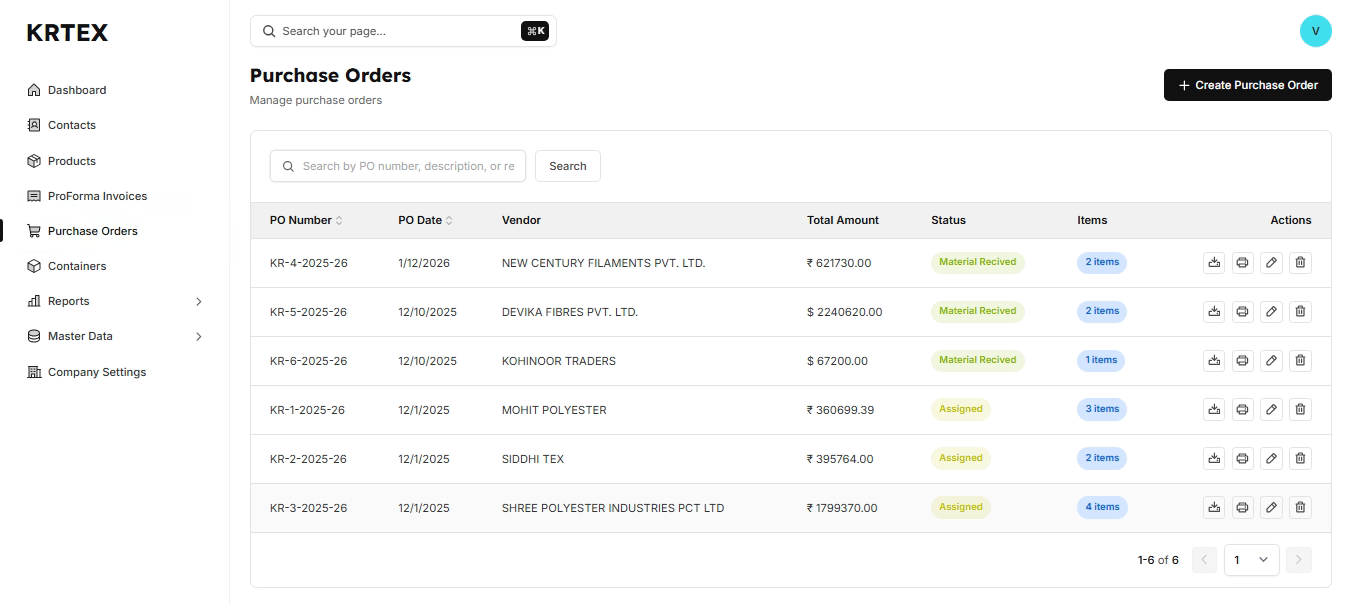
Task: Print the KR-5-2025-26 purchase order
Action: (1242, 312)
